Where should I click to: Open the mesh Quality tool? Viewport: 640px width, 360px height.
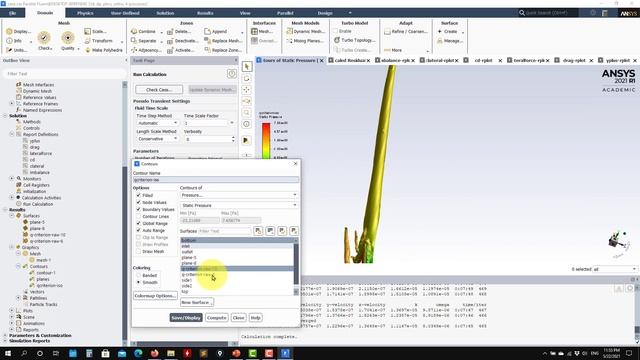[x=68, y=41]
